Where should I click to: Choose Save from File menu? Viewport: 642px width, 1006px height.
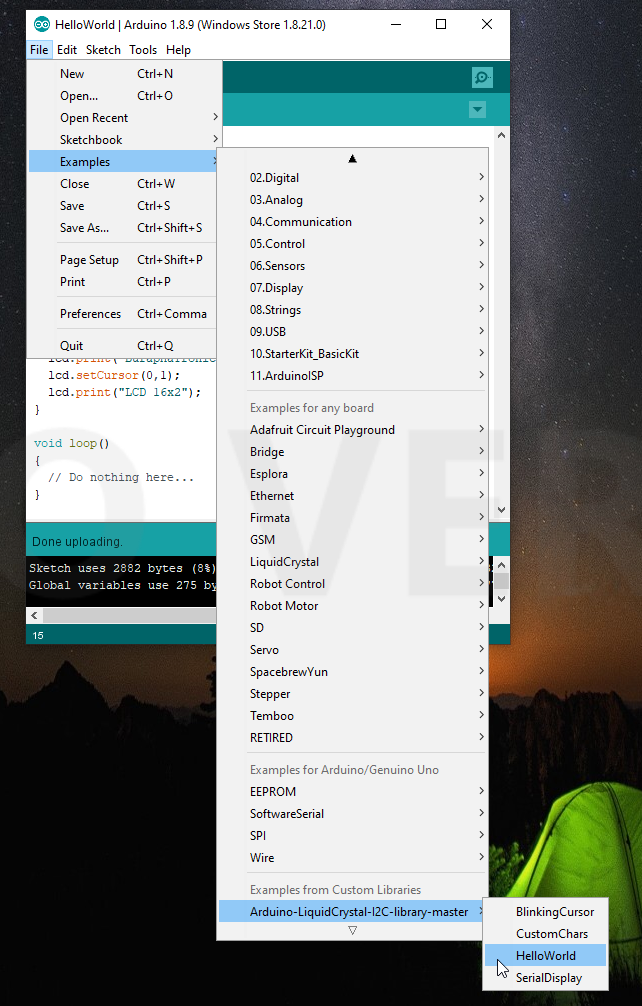pyautogui.click(x=124, y=205)
